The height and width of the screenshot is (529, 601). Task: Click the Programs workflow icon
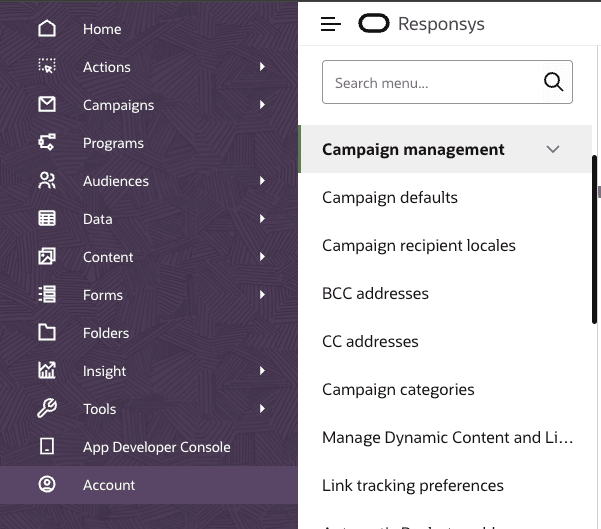click(x=47, y=142)
